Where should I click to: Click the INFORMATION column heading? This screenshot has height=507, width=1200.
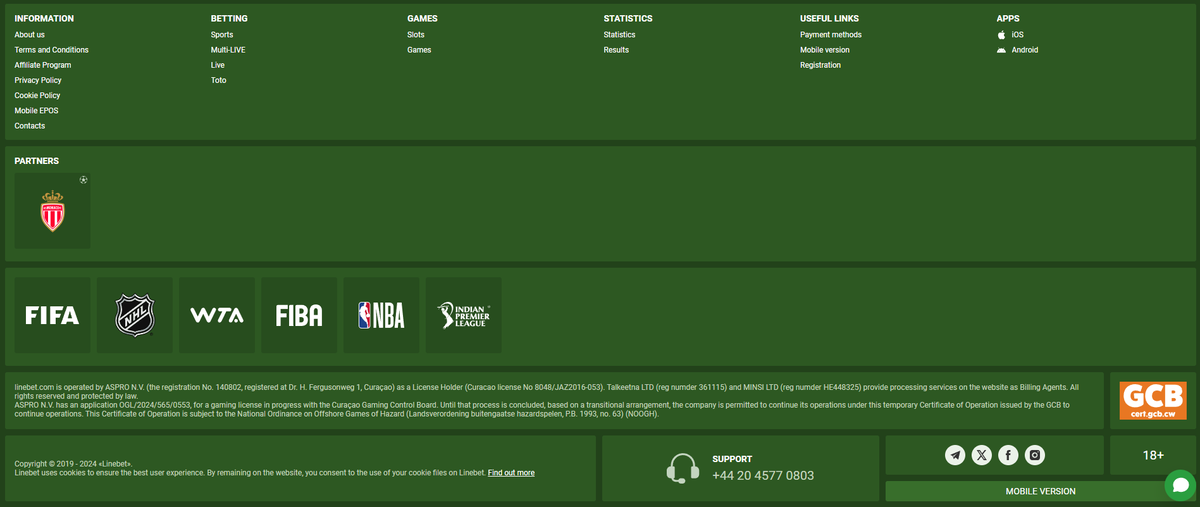pyautogui.click(x=44, y=19)
